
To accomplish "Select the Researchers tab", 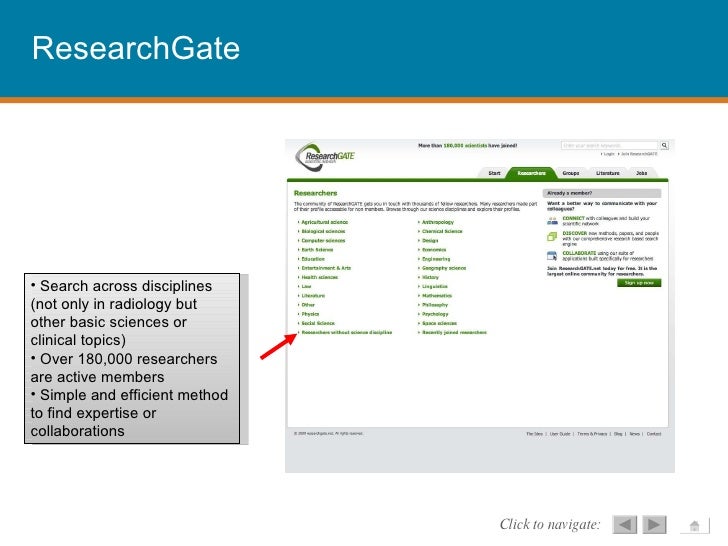I will click(x=532, y=173).
